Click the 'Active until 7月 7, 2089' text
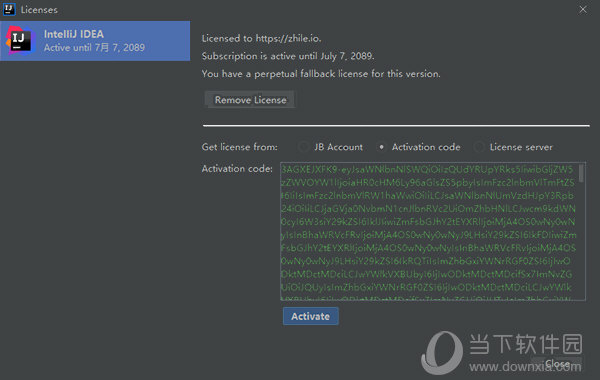This screenshot has width=600, height=380. point(94,48)
